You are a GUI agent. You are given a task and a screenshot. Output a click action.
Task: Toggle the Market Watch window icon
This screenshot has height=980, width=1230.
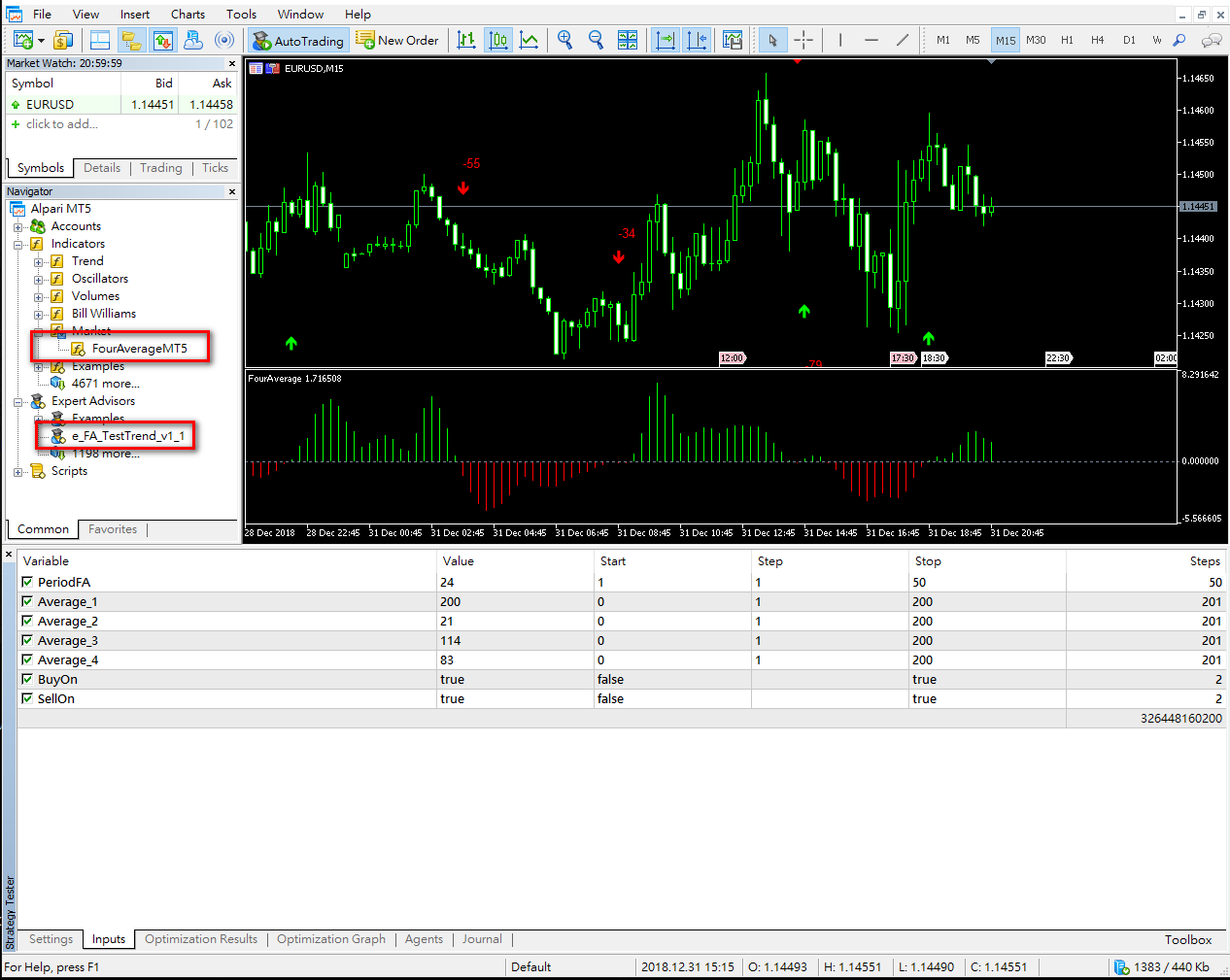[x=100, y=40]
